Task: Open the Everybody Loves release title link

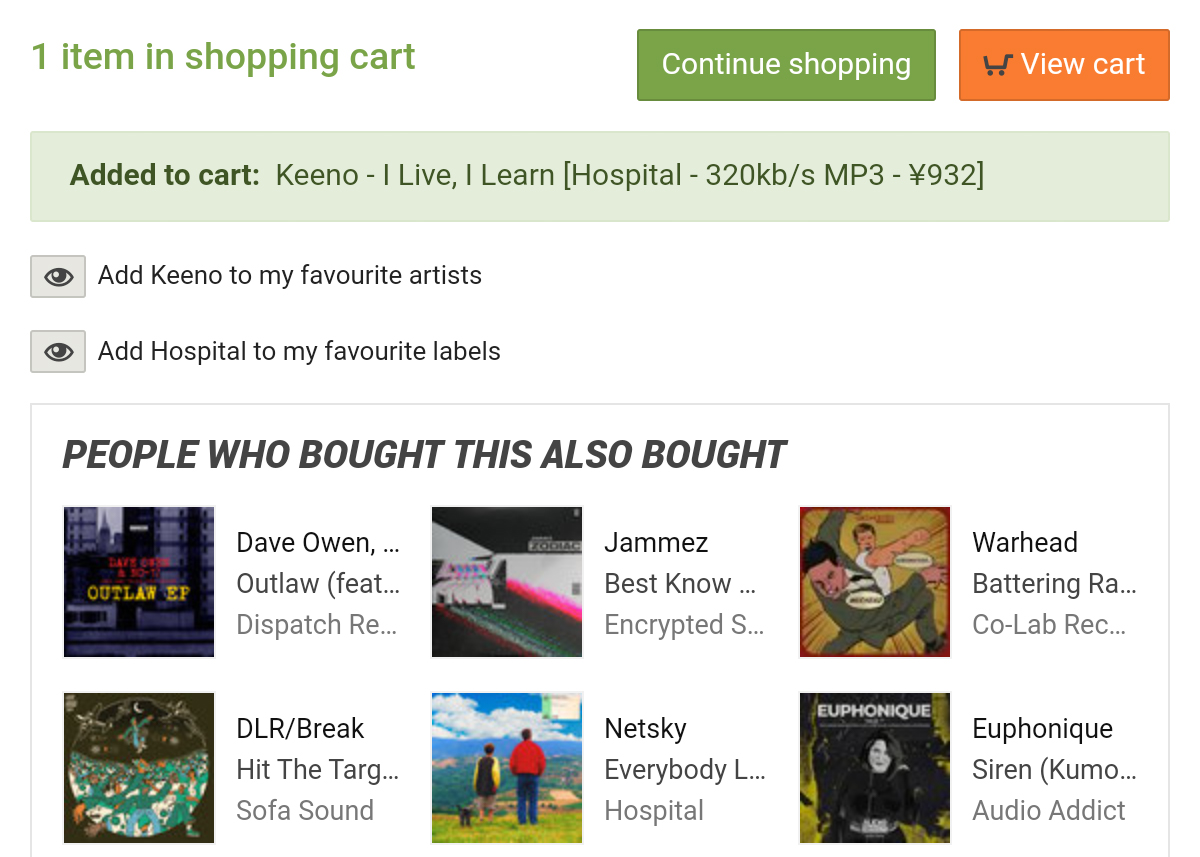Action: (685, 770)
